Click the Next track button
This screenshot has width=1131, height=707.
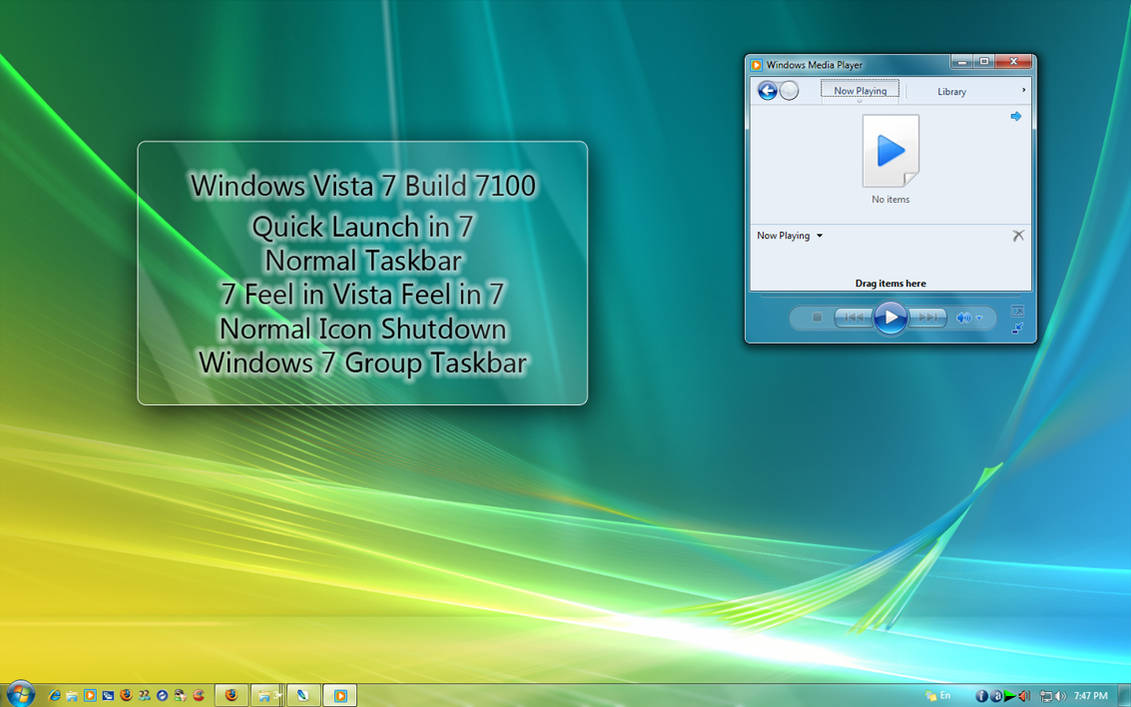(x=927, y=317)
